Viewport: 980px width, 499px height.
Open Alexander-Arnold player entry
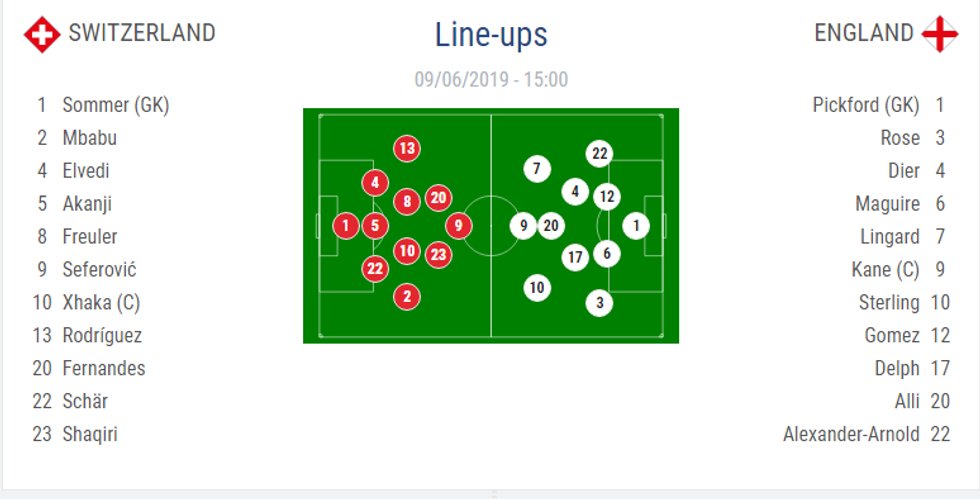coord(851,434)
